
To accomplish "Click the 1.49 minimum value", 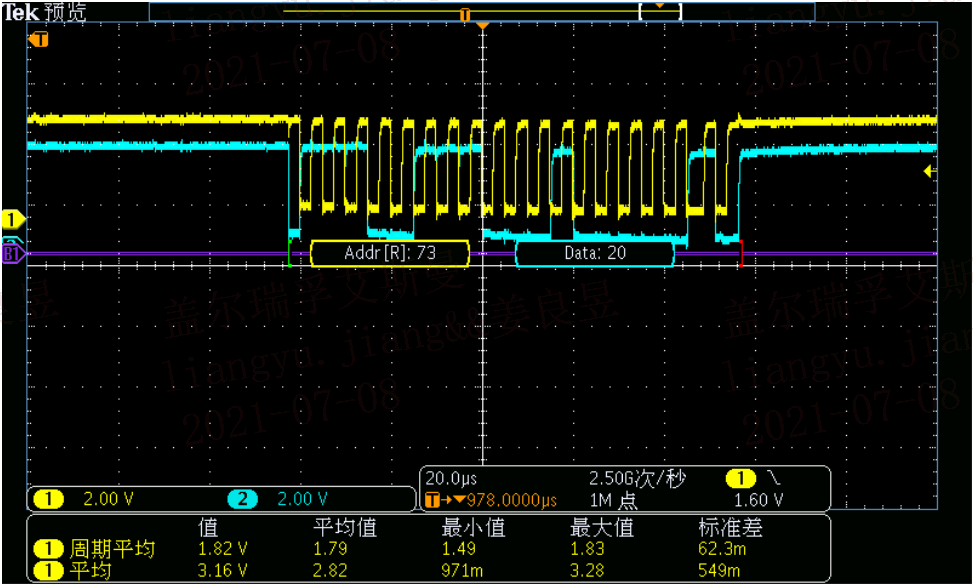I will point(459,549).
